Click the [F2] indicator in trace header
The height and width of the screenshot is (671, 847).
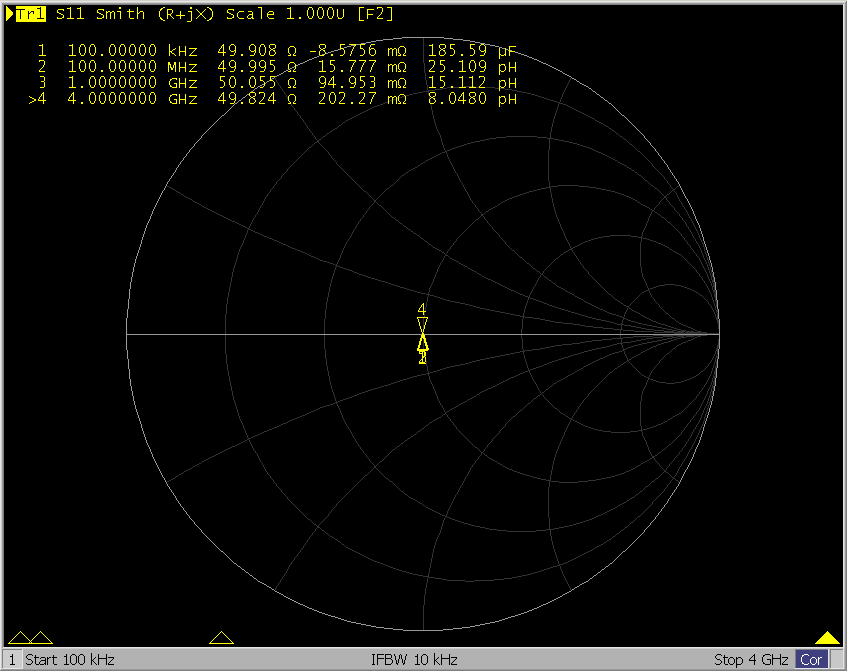pyautogui.click(x=376, y=14)
